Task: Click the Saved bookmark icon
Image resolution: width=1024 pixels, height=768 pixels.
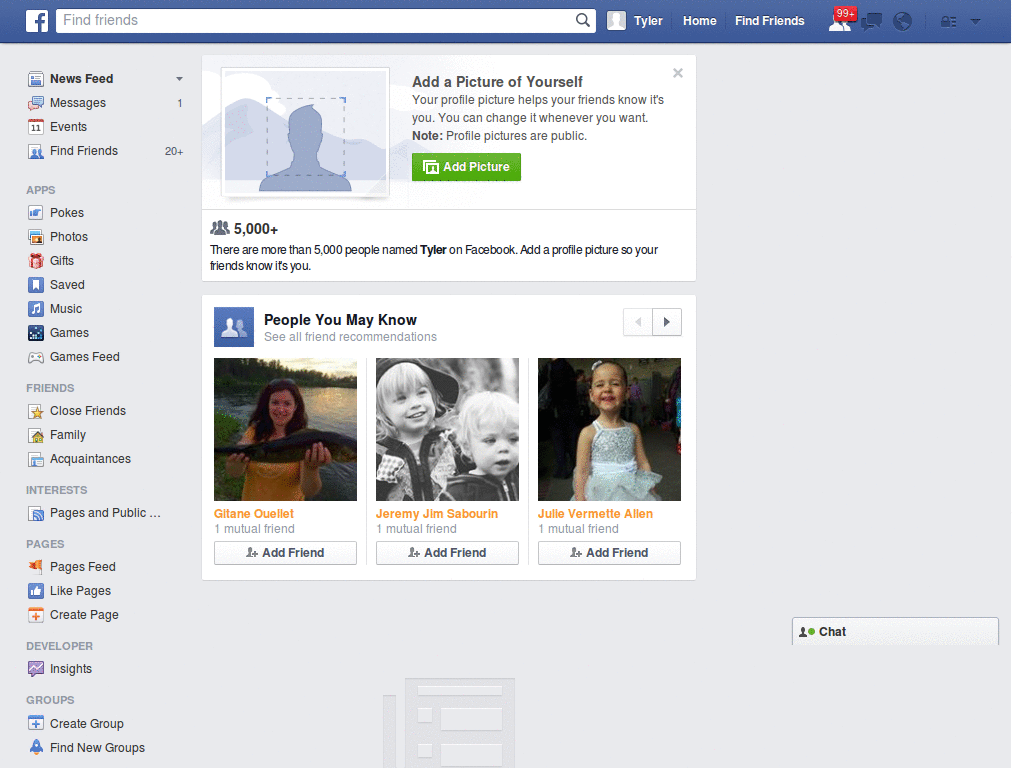Action: tap(36, 285)
